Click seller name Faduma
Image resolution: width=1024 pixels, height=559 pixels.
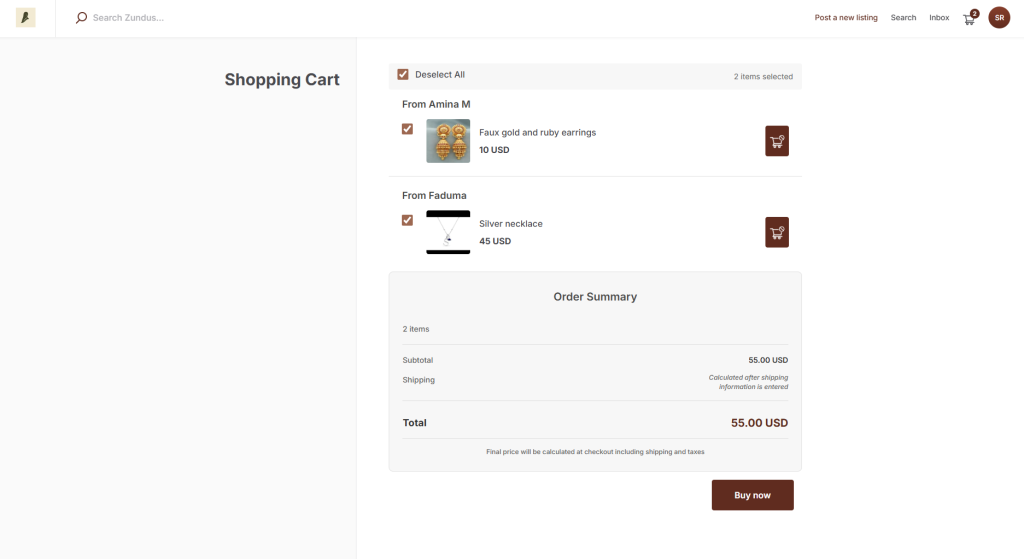(448, 196)
